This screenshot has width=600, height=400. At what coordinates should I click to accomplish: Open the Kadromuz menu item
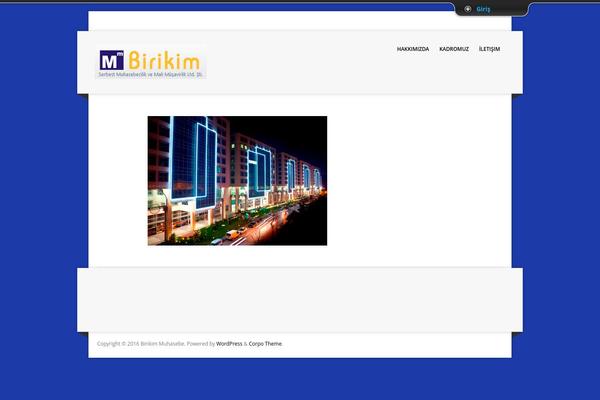(x=454, y=49)
